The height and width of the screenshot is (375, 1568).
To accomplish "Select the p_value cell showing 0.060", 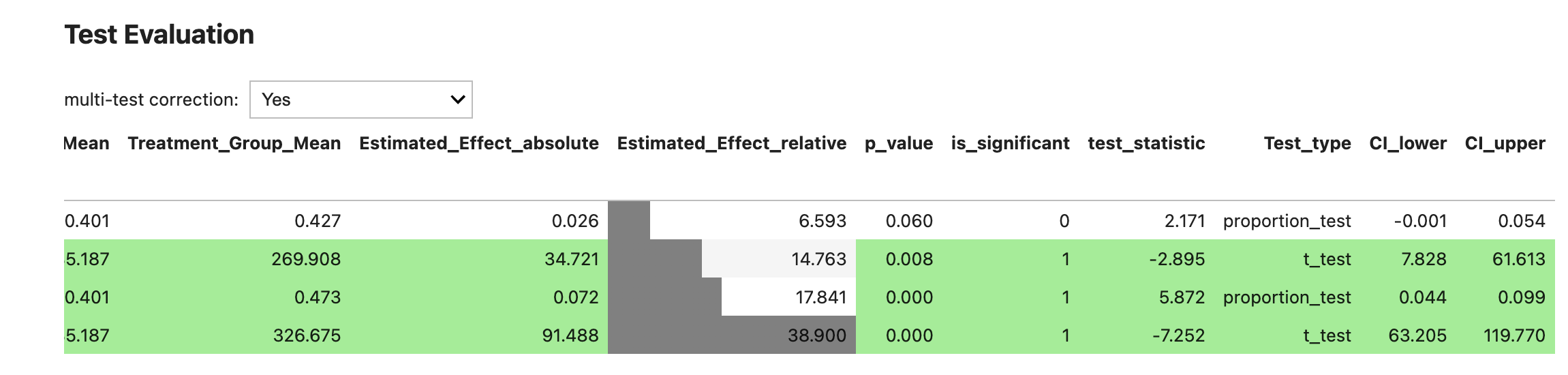I will [x=908, y=221].
